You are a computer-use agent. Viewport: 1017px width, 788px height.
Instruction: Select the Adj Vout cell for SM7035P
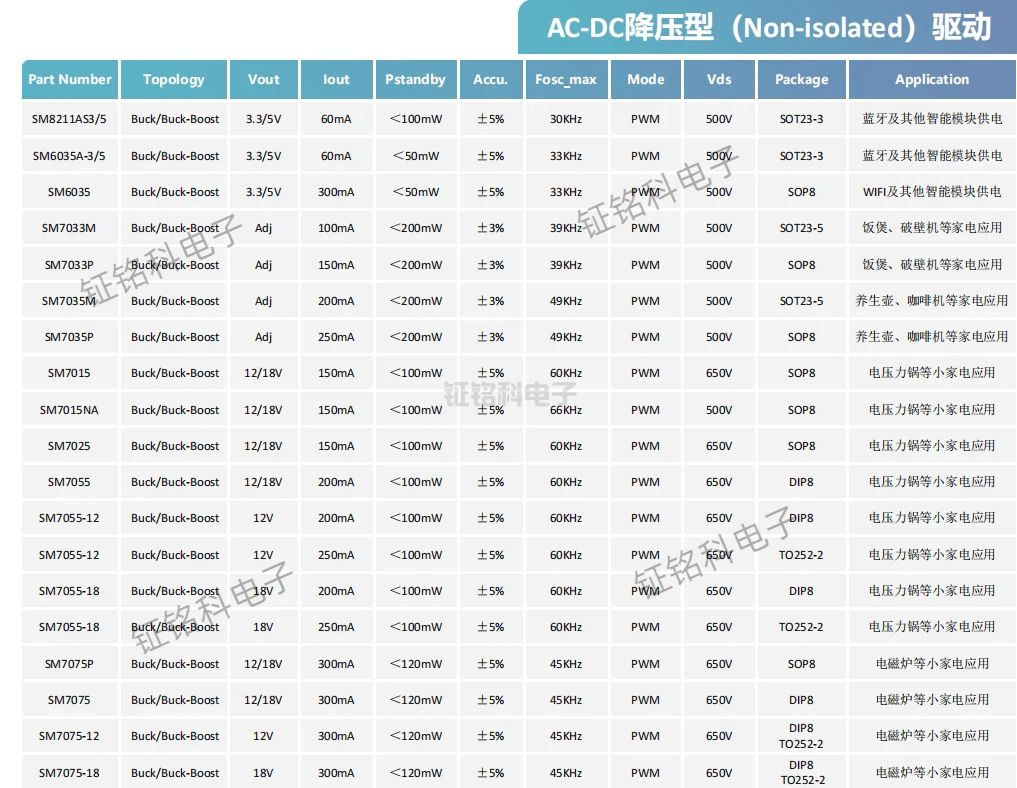click(263, 337)
